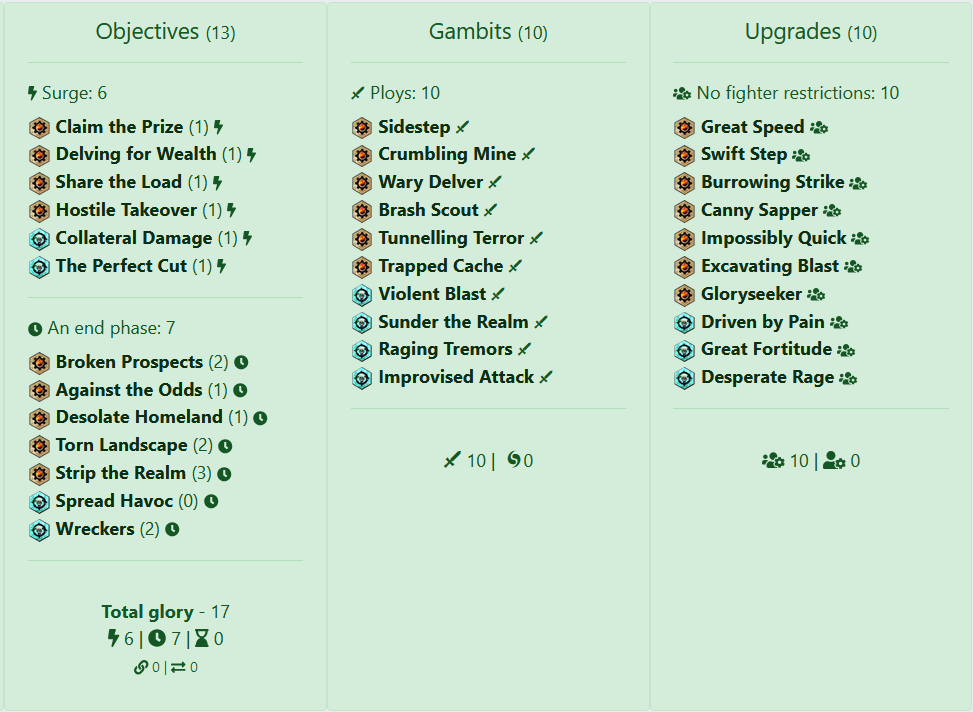Click the Objectives (13) column header
Screen dimensions: 973x712
[165, 32]
